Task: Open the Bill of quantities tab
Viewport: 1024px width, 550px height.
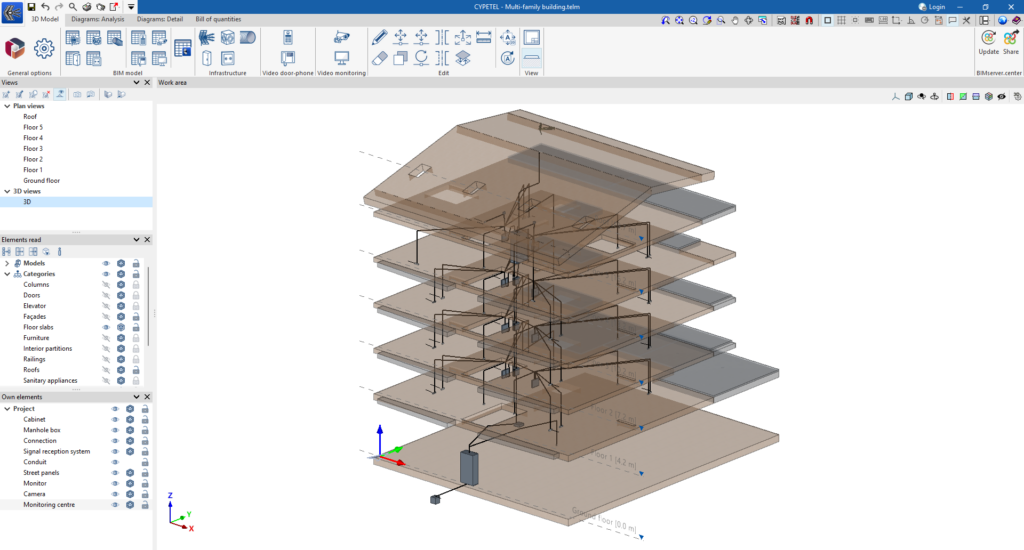Action: (218, 19)
